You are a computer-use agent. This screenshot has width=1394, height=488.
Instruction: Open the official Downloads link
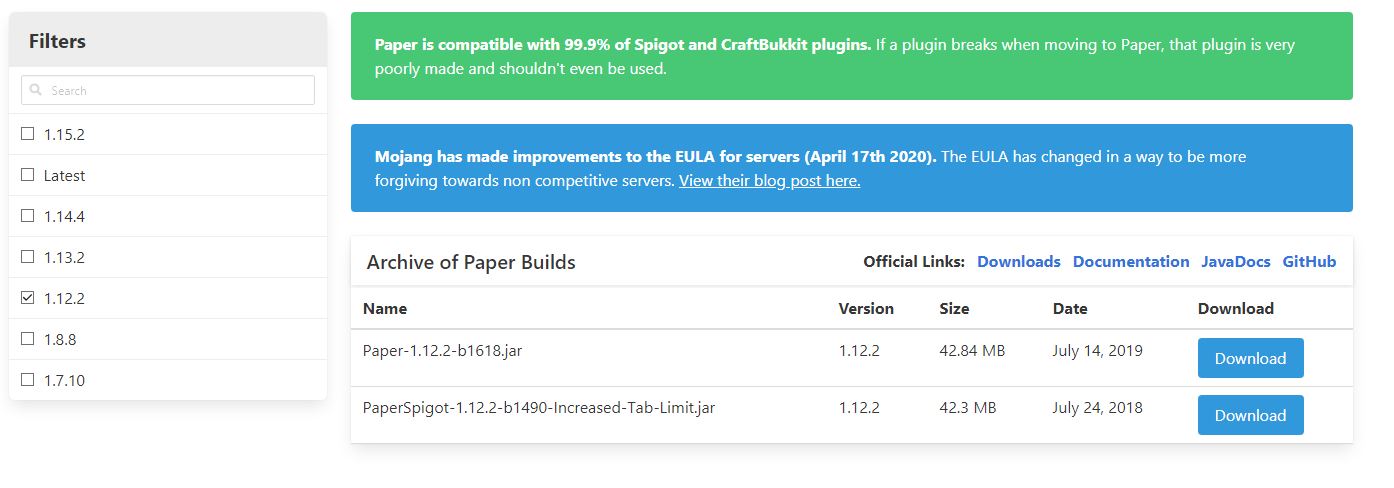pyautogui.click(x=1018, y=262)
